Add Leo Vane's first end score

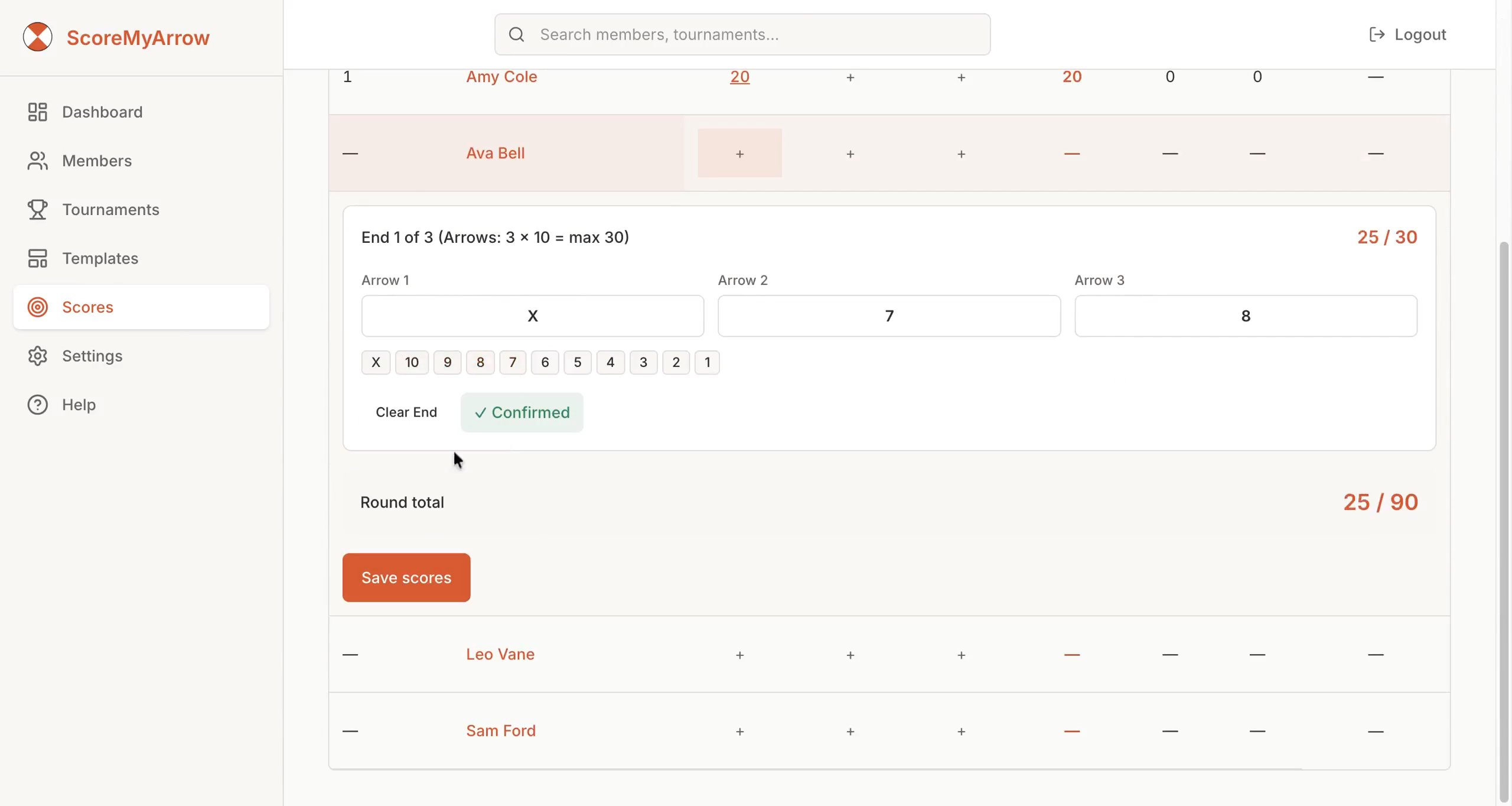pyautogui.click(x=739, y=655)
